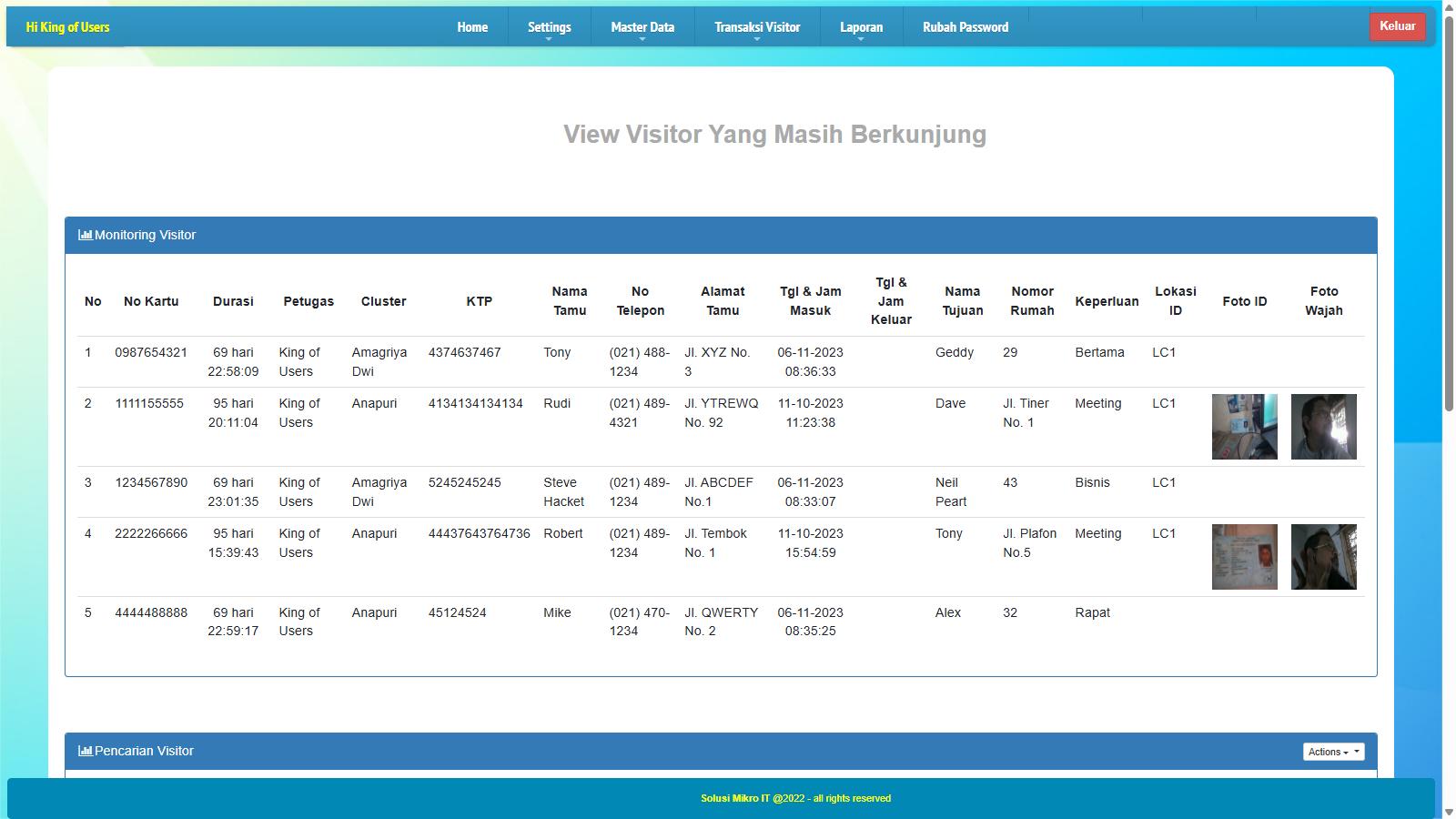1456x819 pixels.
Task: Go to the Home menu item
Action: [472, 27]
